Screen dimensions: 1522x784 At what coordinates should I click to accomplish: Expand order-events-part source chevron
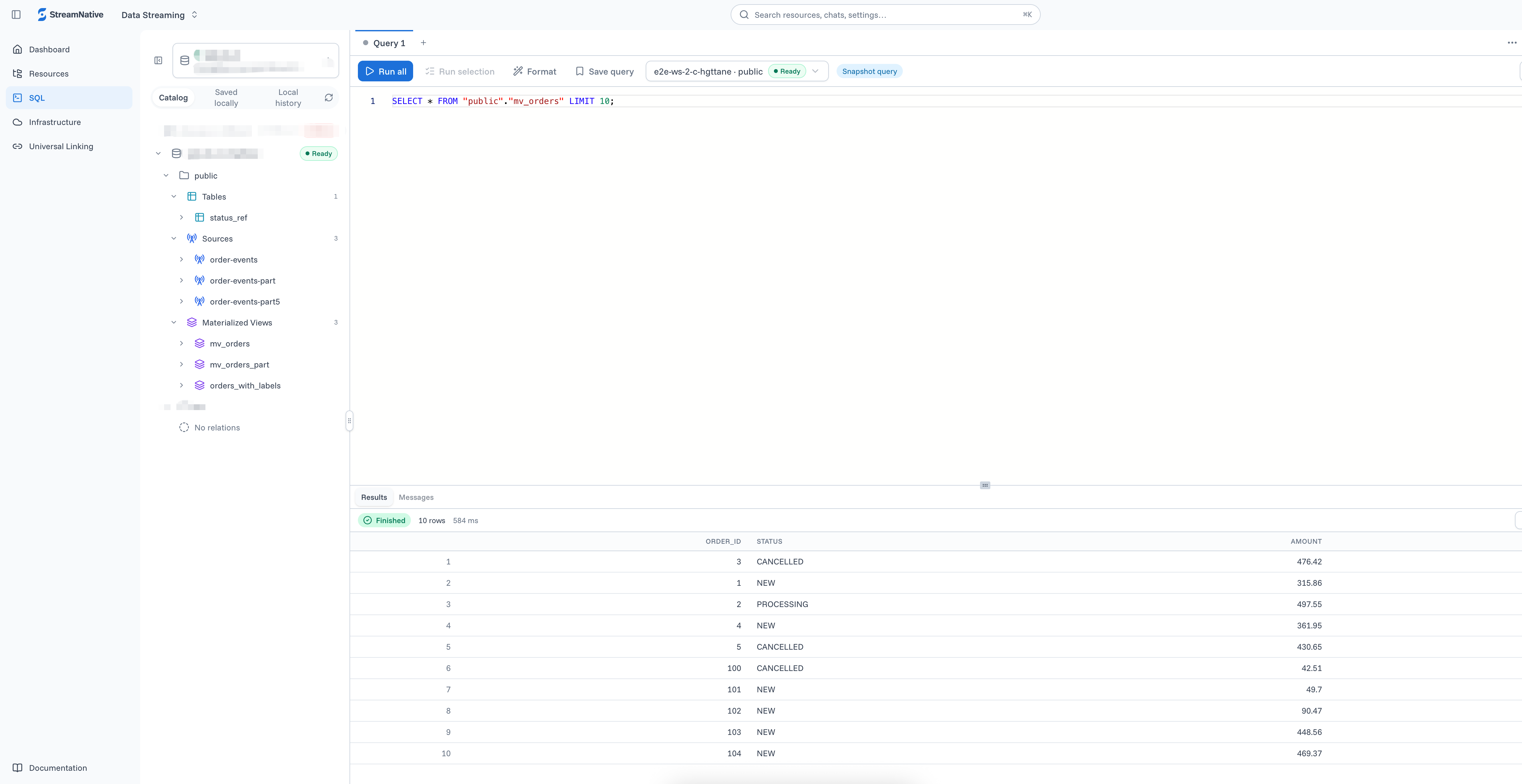pyautogui.click(x=182, y=281)
